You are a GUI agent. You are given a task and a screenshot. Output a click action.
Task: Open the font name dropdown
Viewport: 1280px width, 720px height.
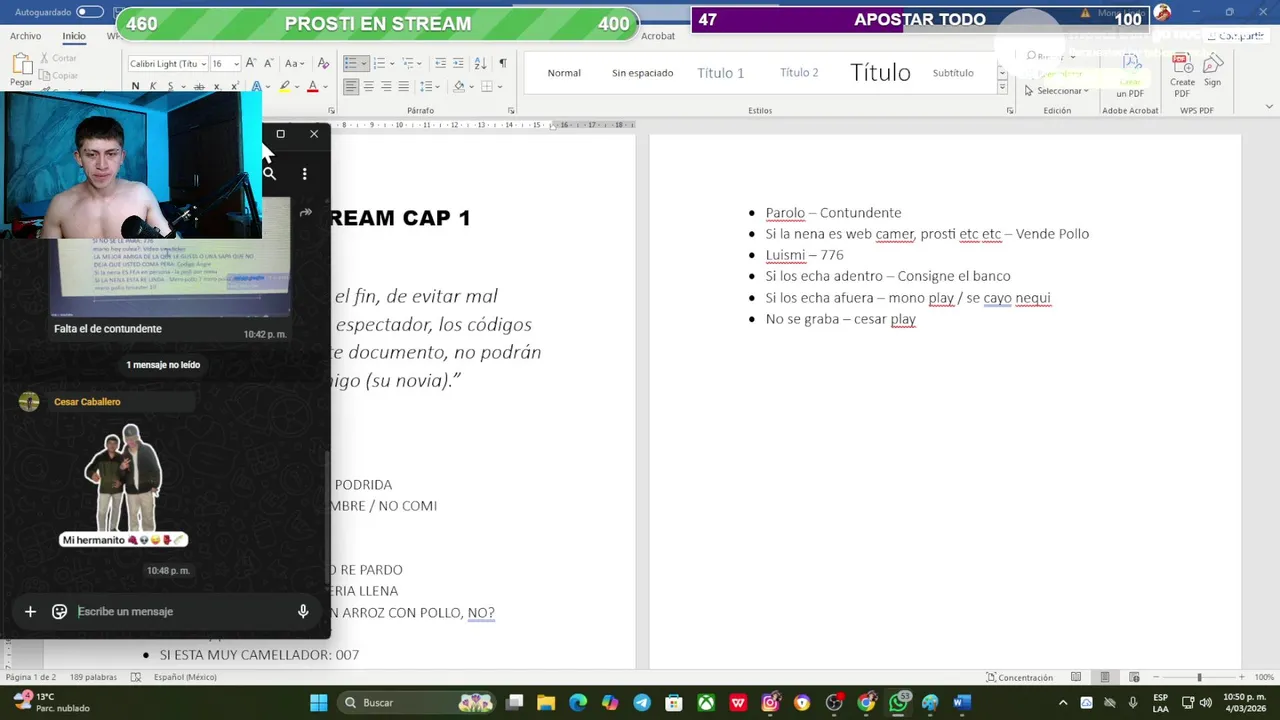(203, 63)
